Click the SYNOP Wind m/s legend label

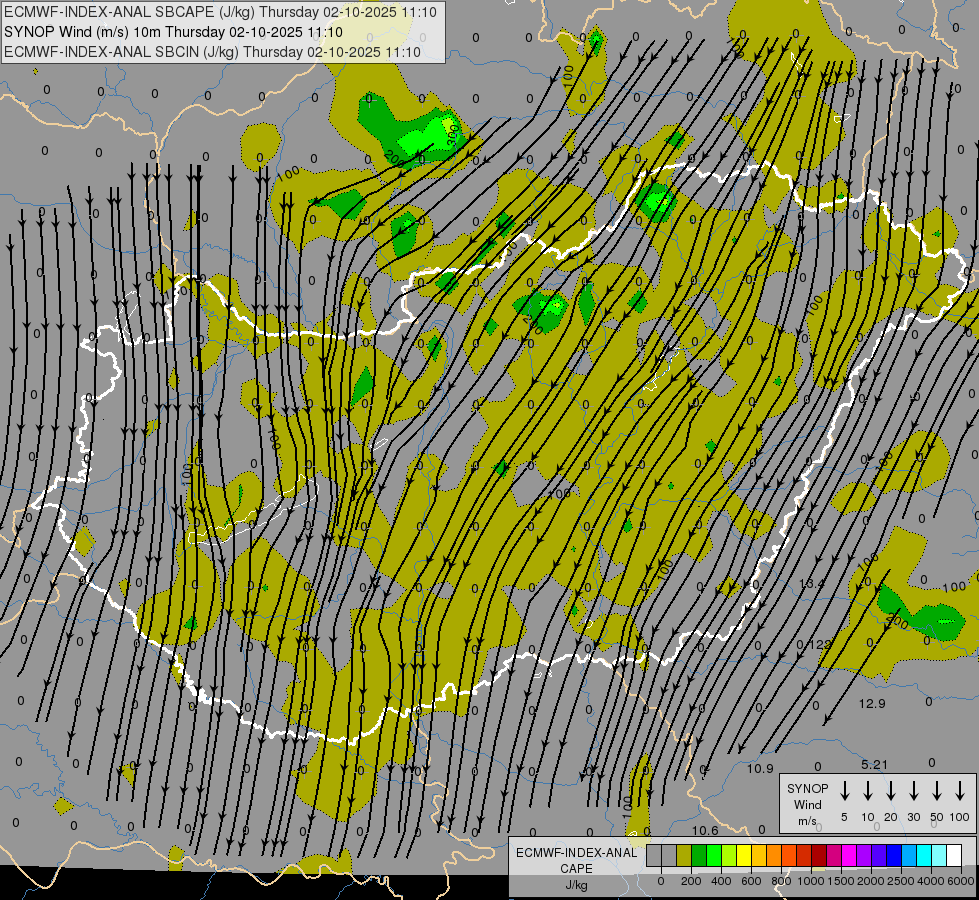pyautogui.click(x=808, y=804)
